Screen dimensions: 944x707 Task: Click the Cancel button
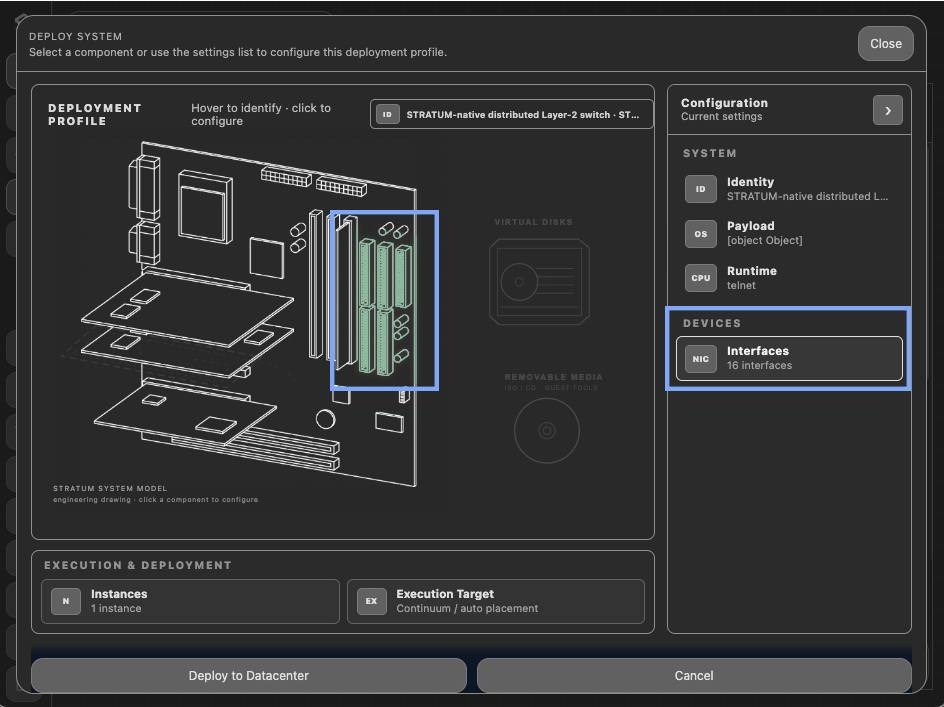pyautogui.click(x=694, y=676)
